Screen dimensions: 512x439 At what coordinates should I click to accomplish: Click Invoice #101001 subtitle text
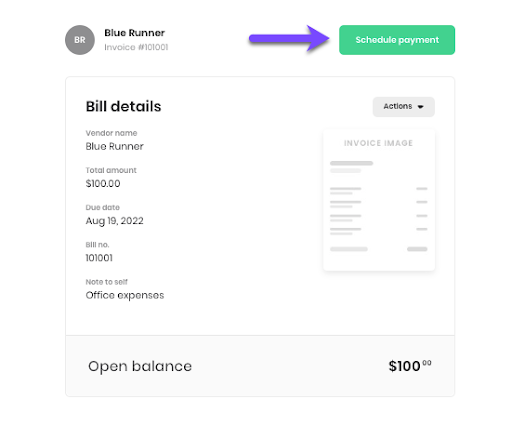coord(136,47)
